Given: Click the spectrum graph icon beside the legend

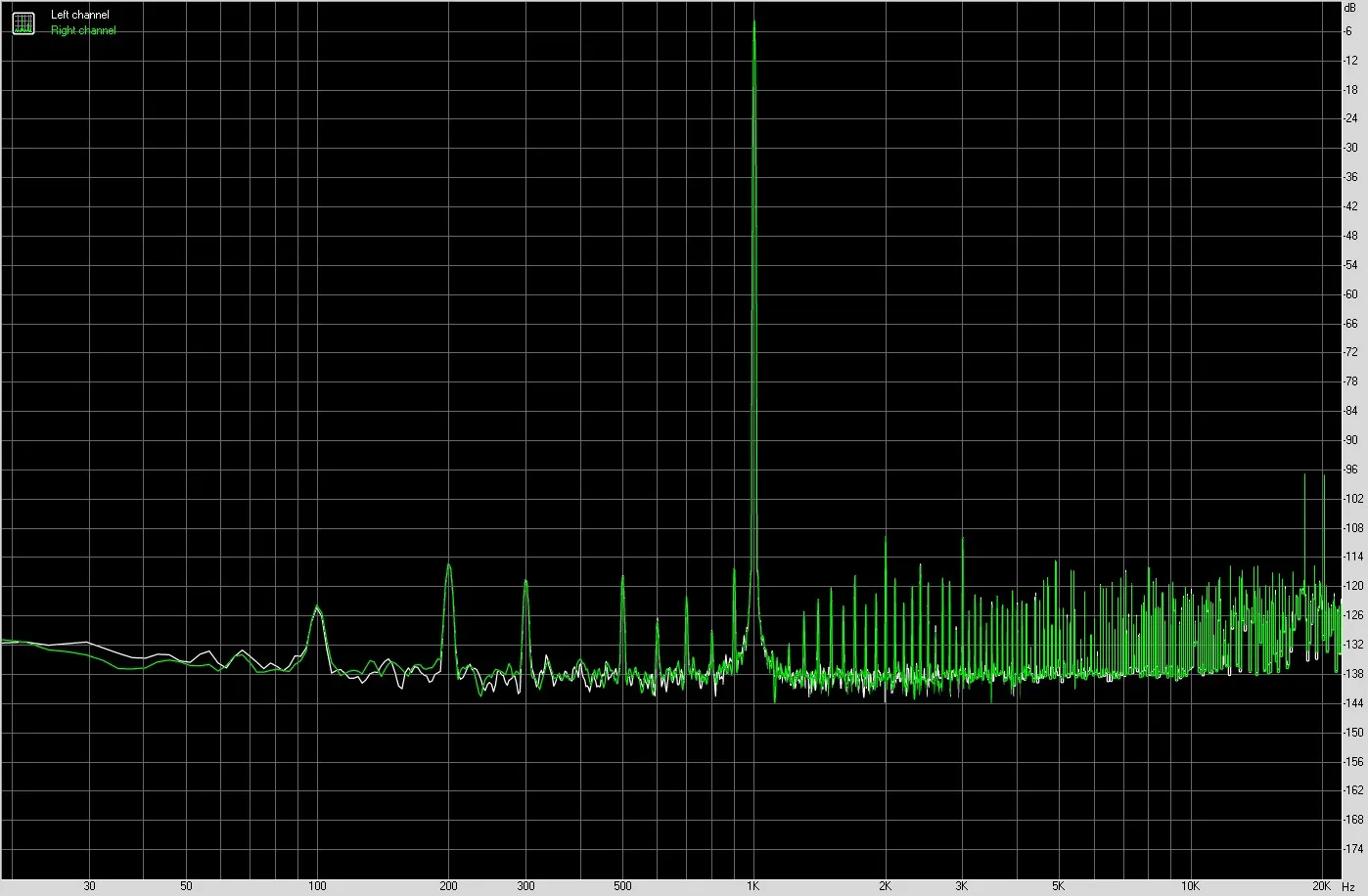Looking at the screenshot, I should click(23, 22).
